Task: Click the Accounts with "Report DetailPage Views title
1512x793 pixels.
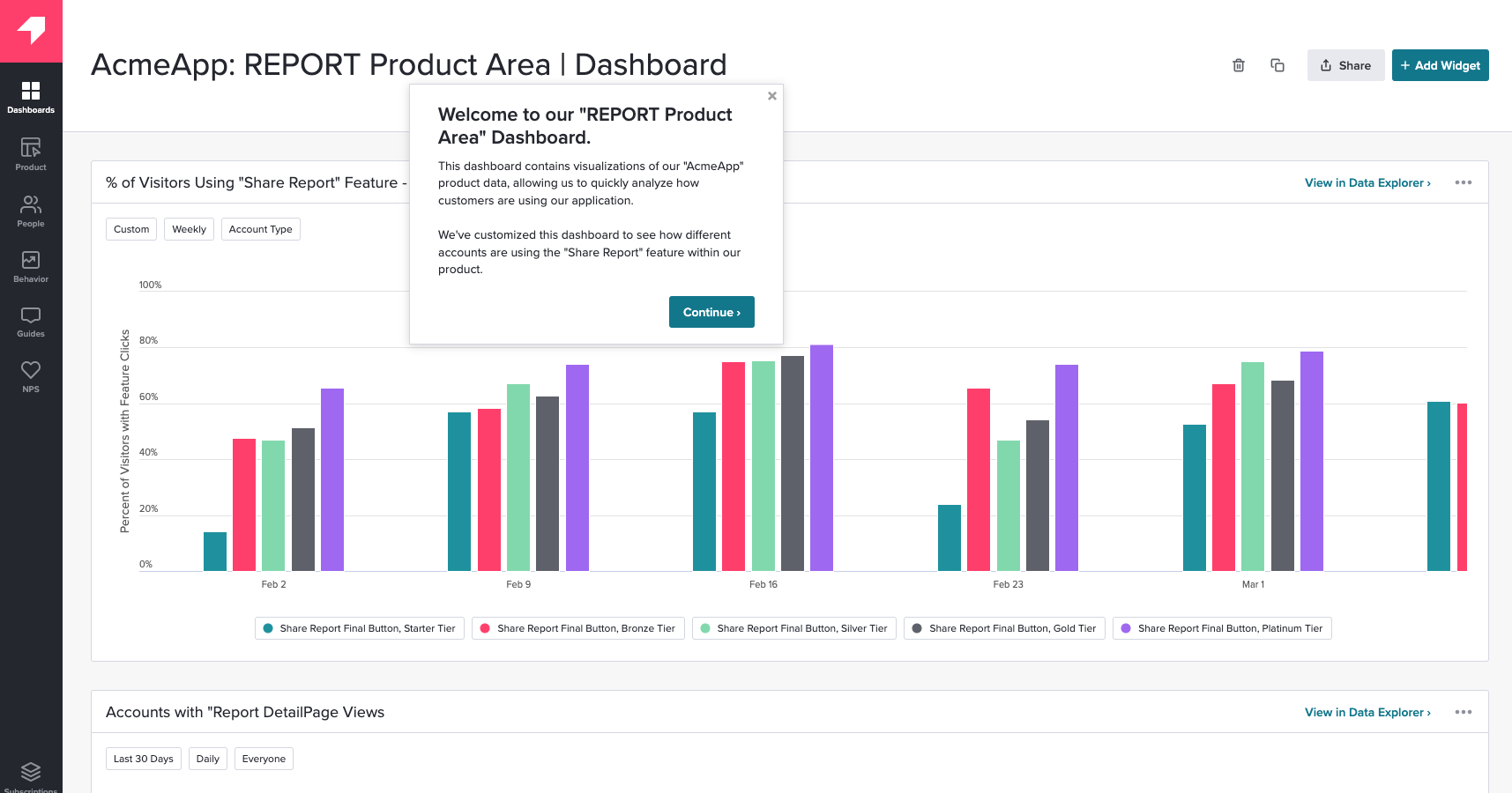Action: 245,712
